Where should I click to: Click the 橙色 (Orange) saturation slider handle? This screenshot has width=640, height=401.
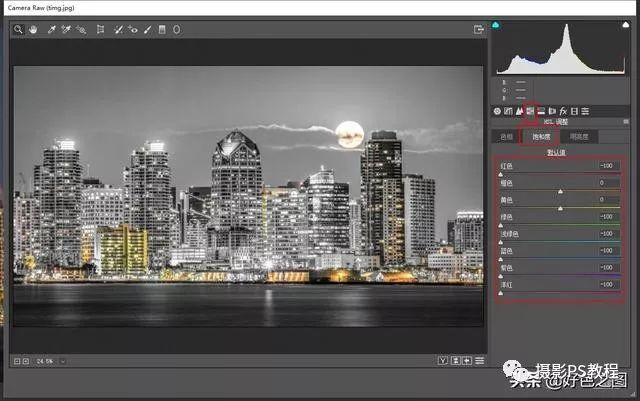click(560, 190)
